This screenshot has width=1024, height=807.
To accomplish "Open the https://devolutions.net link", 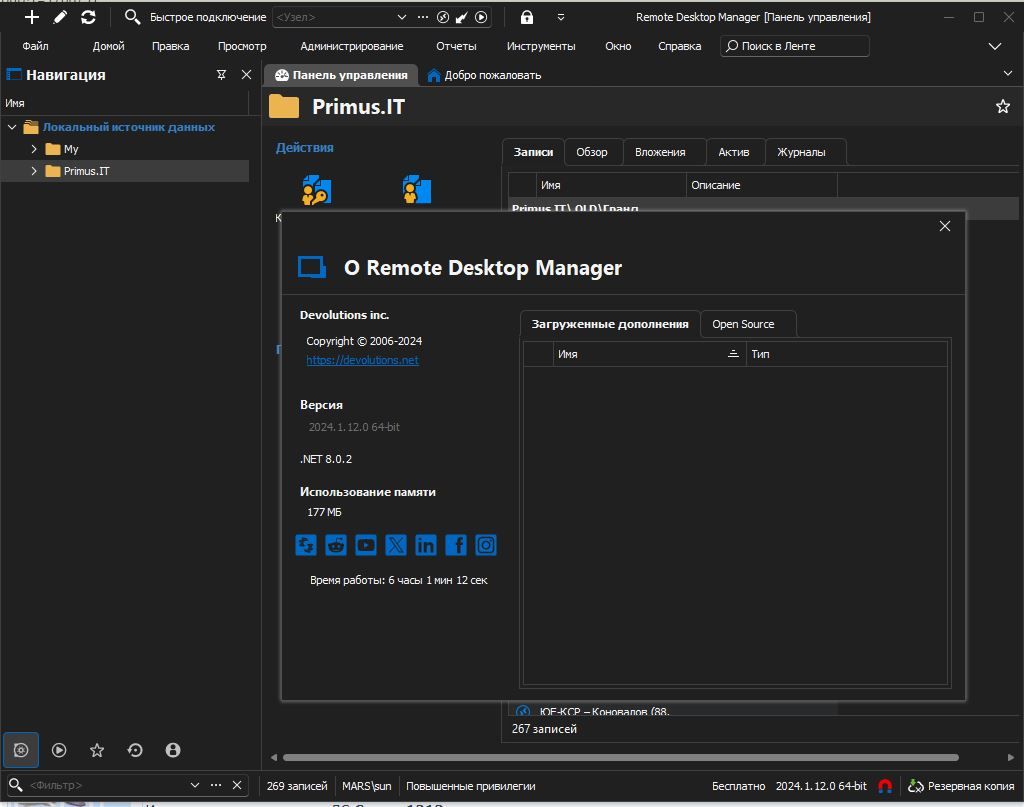I will pos(362,360).
